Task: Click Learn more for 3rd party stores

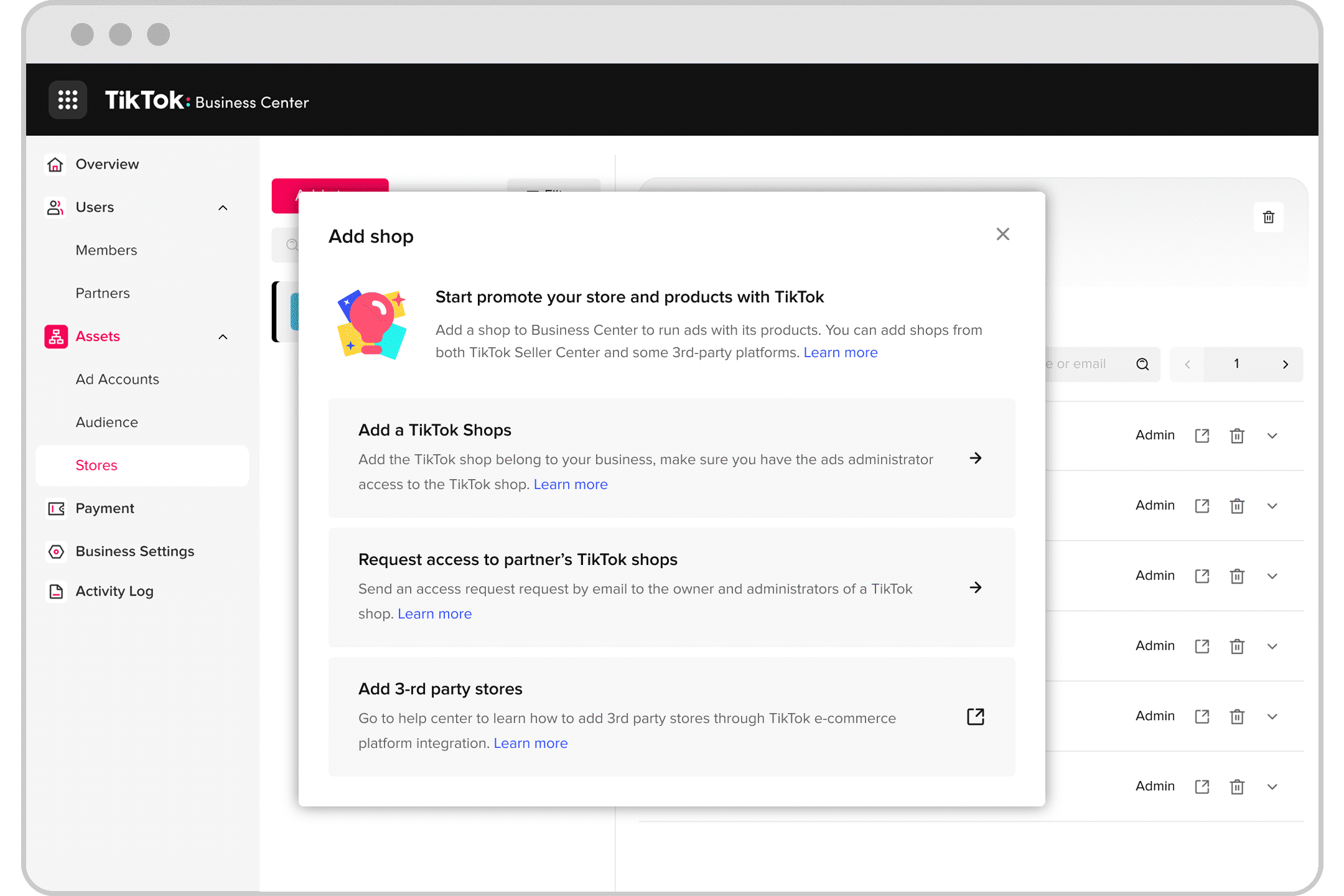Action: coord(531,742)
